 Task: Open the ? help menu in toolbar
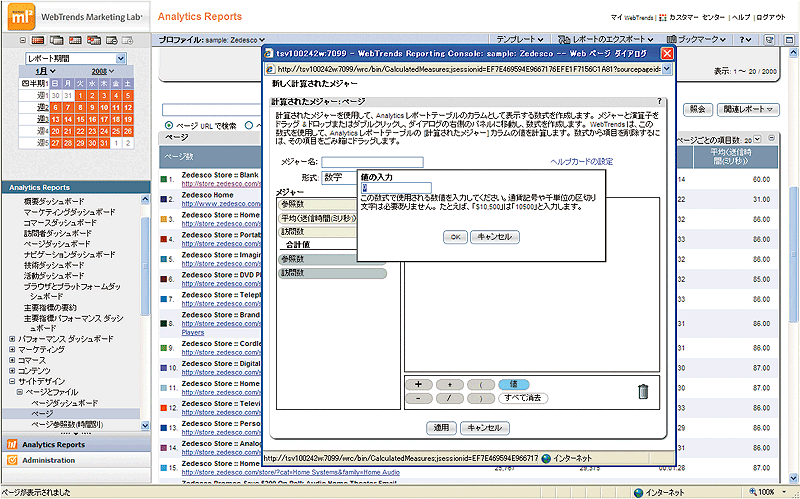pos(745,39)
